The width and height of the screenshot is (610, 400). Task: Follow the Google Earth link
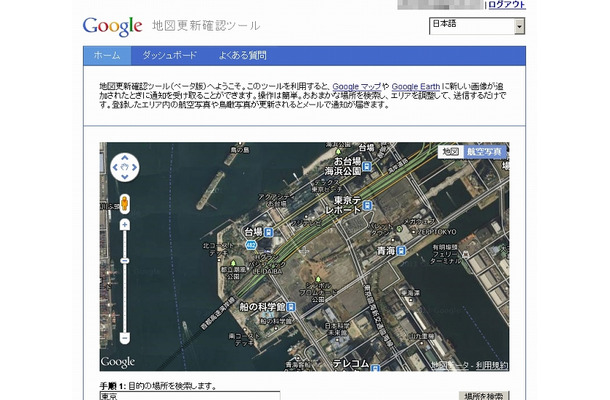point(416,86)
